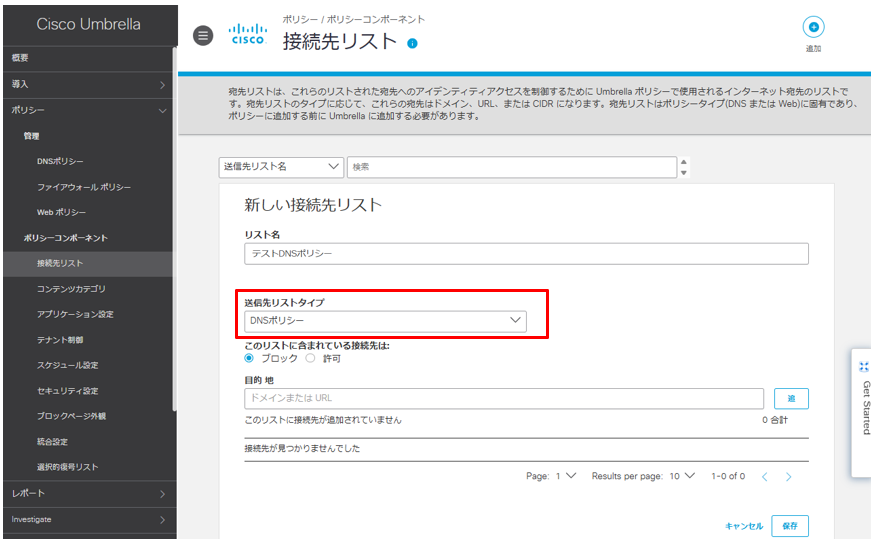Open テナント制御 in the sidebar
The image size is (872, 540).
click(60, 340)
